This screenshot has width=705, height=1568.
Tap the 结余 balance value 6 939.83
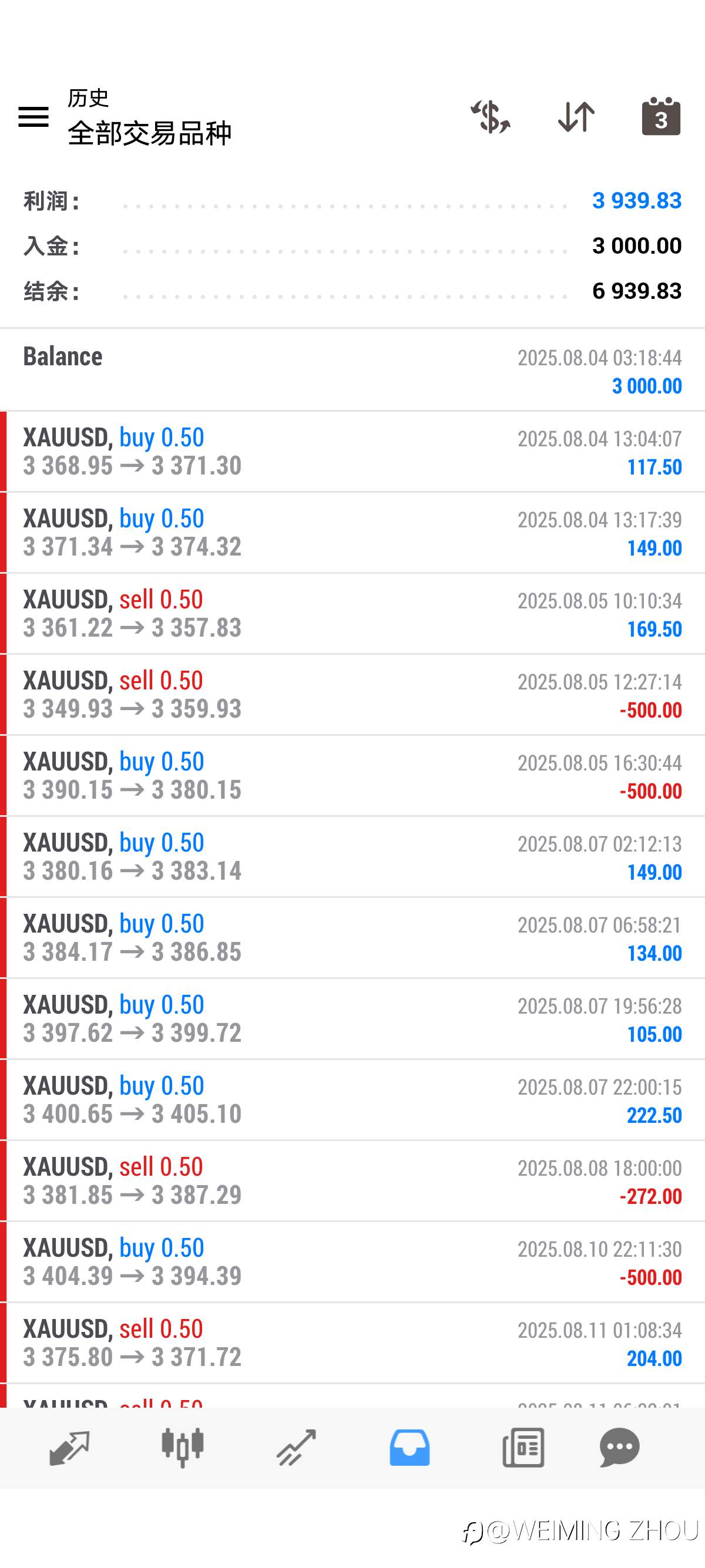(x=636, y=291)
